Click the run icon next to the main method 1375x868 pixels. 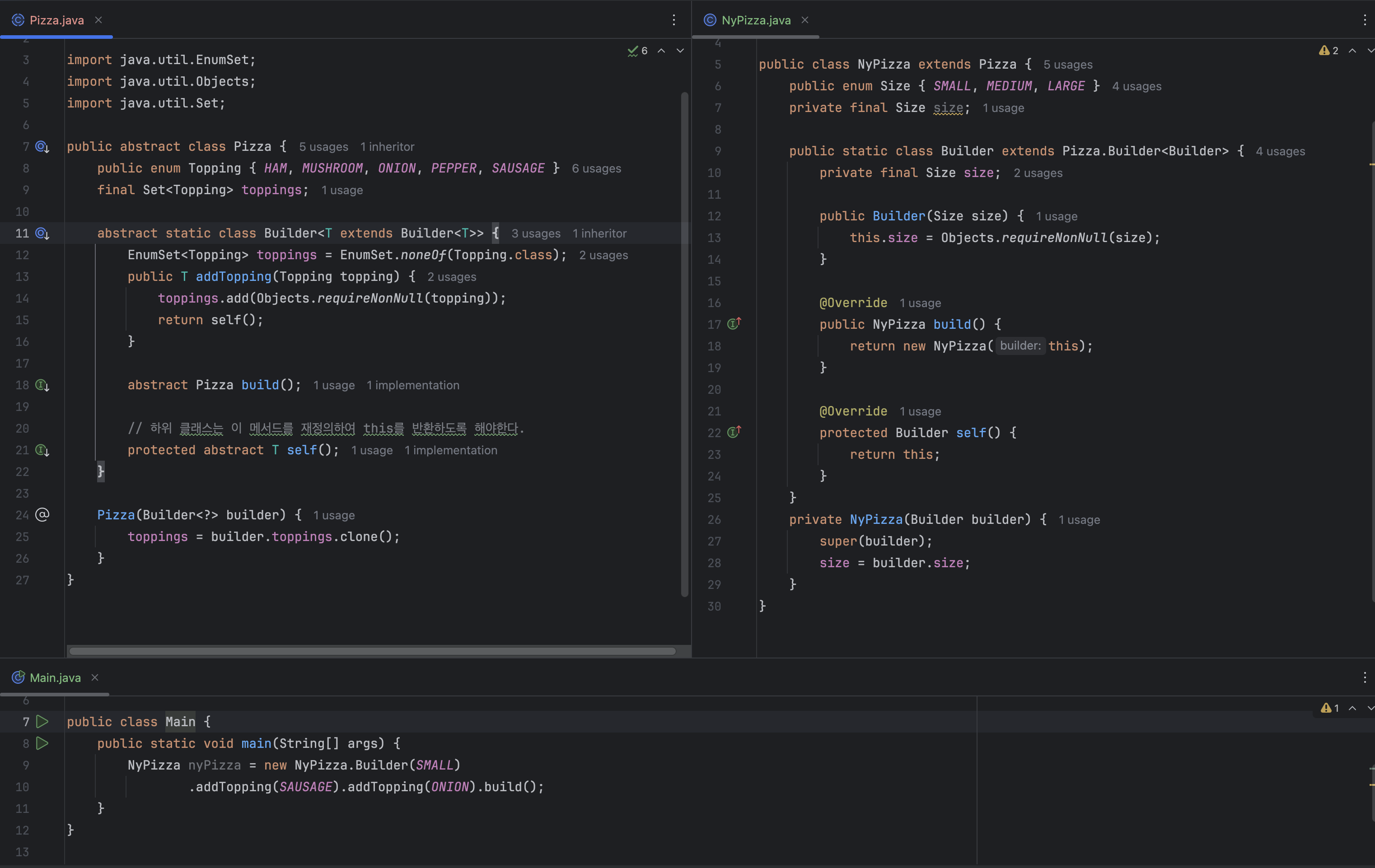[42, 743]
